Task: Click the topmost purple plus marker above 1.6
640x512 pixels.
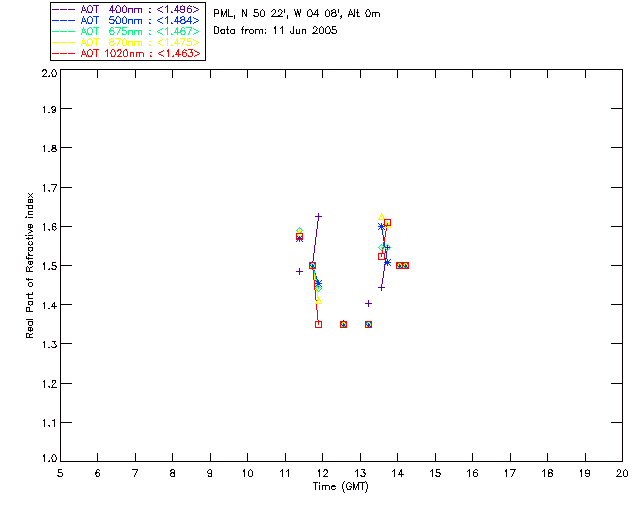Action: point(319,216)
